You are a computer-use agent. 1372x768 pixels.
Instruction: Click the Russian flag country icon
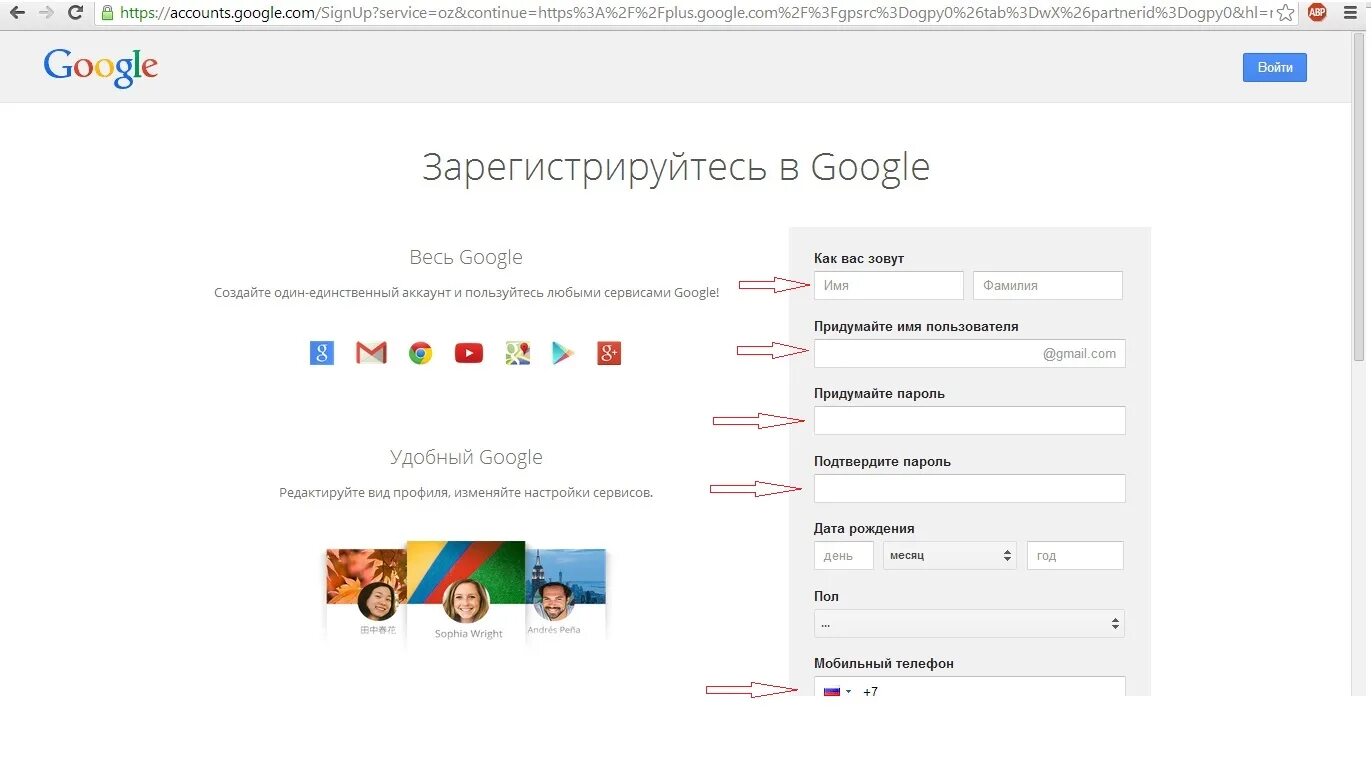831,691
